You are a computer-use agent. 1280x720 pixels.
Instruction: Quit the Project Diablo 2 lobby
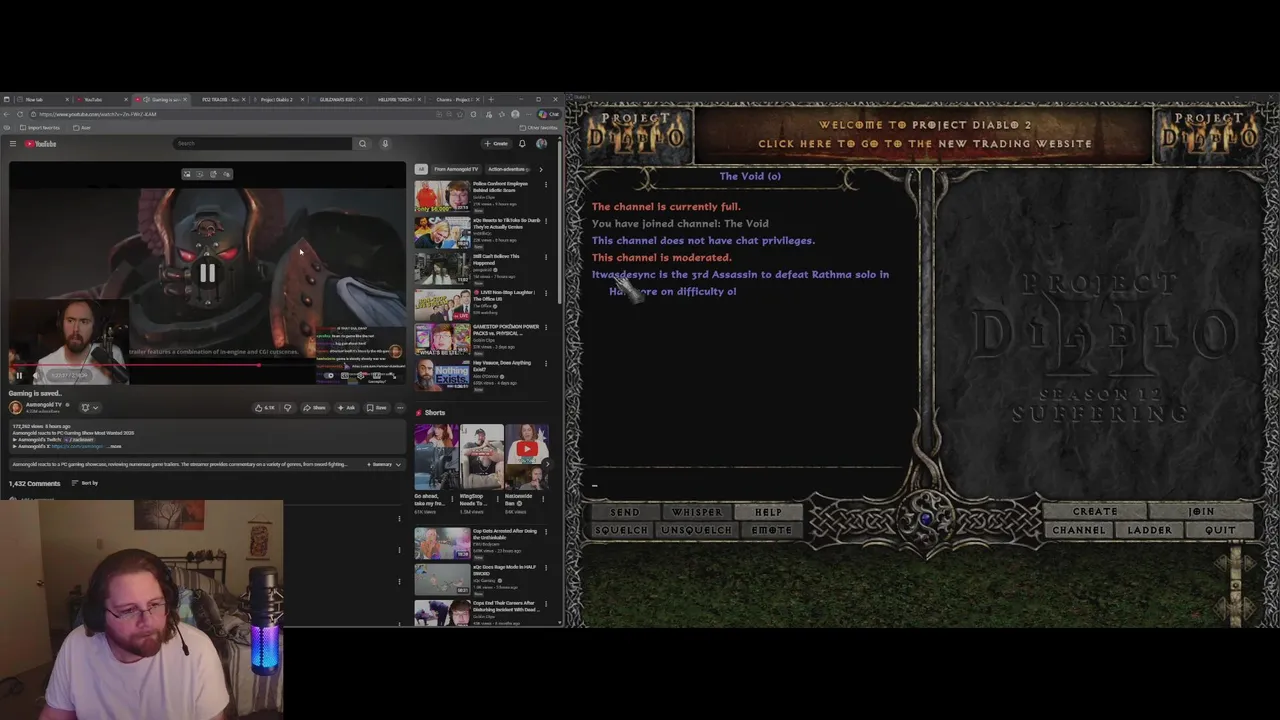click(x=1220, y=530)
